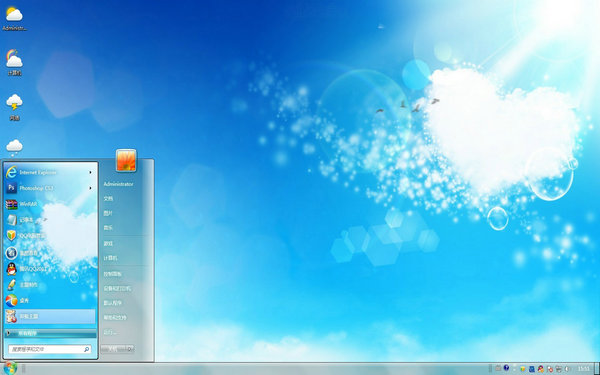Select the rainbow-cloud Computer desktop icon
600x375 pixels.
pos(14,62)
